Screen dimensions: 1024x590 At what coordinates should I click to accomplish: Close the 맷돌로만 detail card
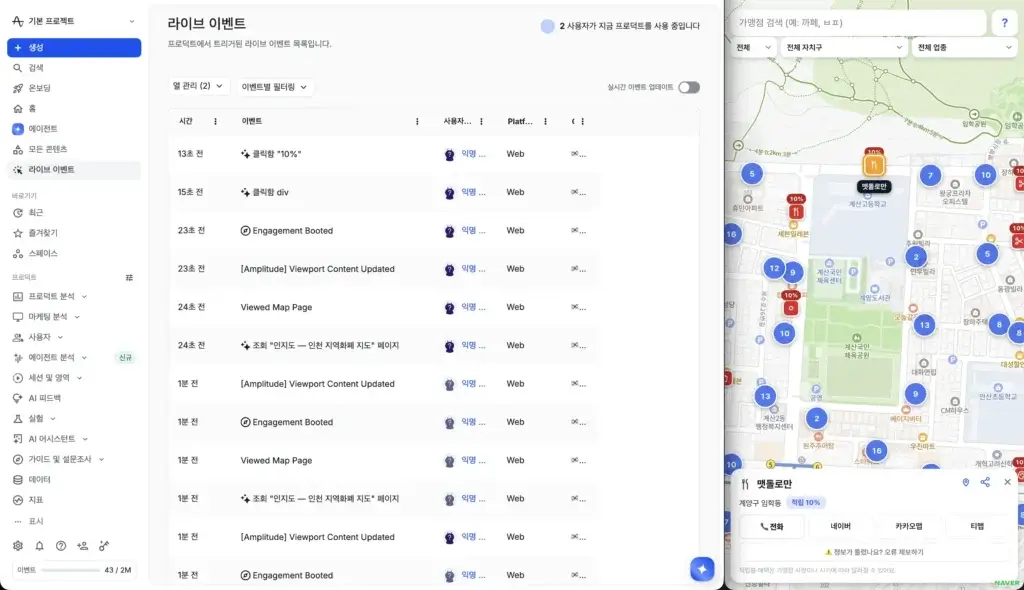pyautogui.click(x=1007, y=482)
